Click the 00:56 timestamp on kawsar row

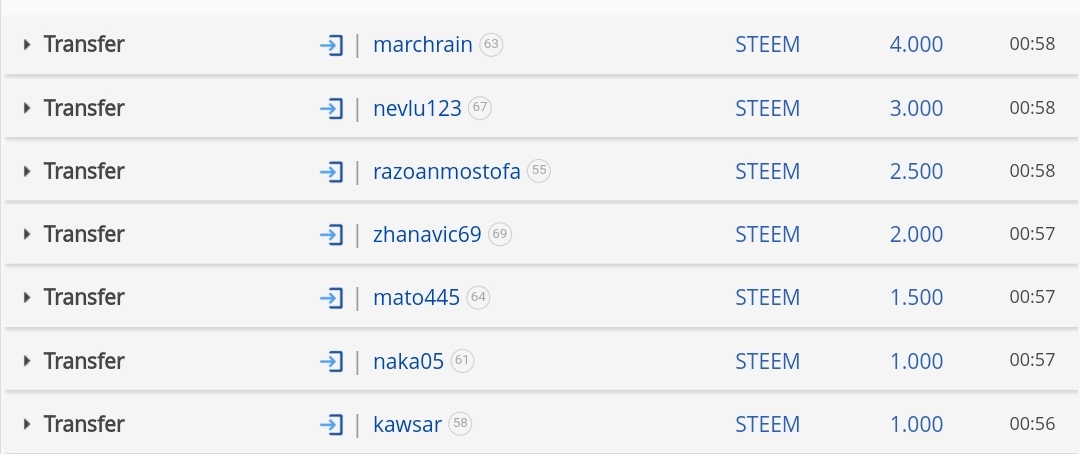tap(1032, 424)
